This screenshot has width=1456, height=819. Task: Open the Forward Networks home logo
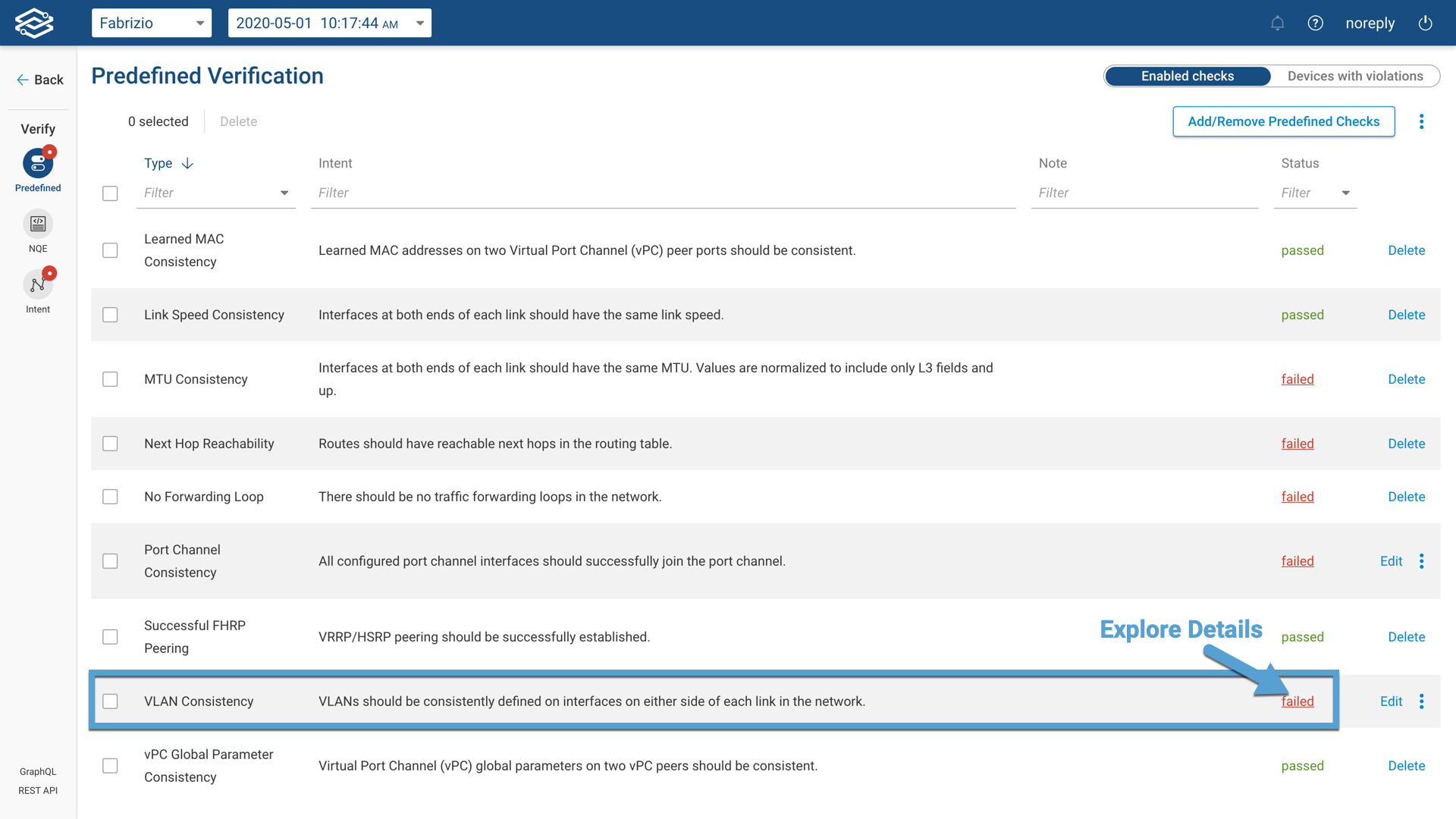pos(34,23)
